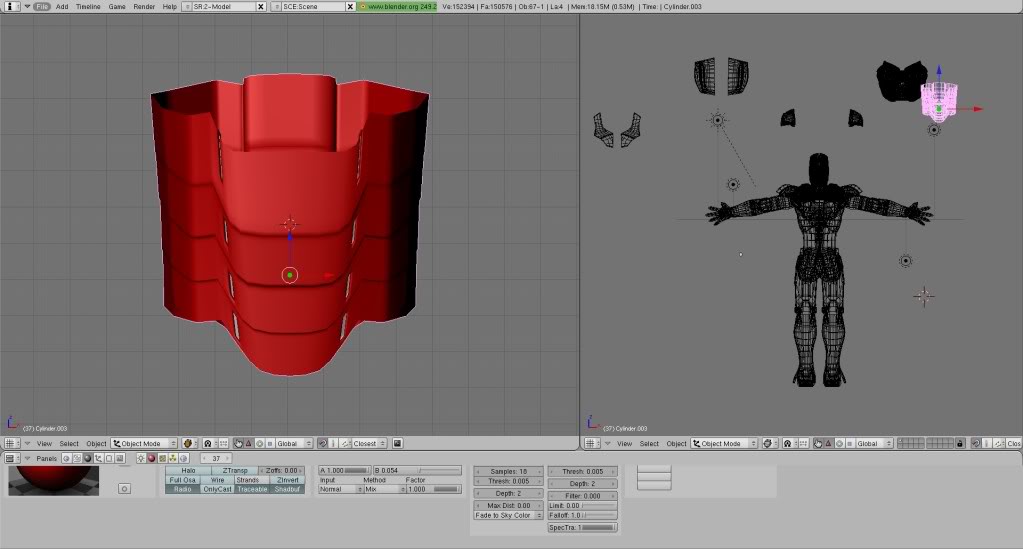Switch to Script context icon
Screen dimensions: 1023x549
coord(77,458)
